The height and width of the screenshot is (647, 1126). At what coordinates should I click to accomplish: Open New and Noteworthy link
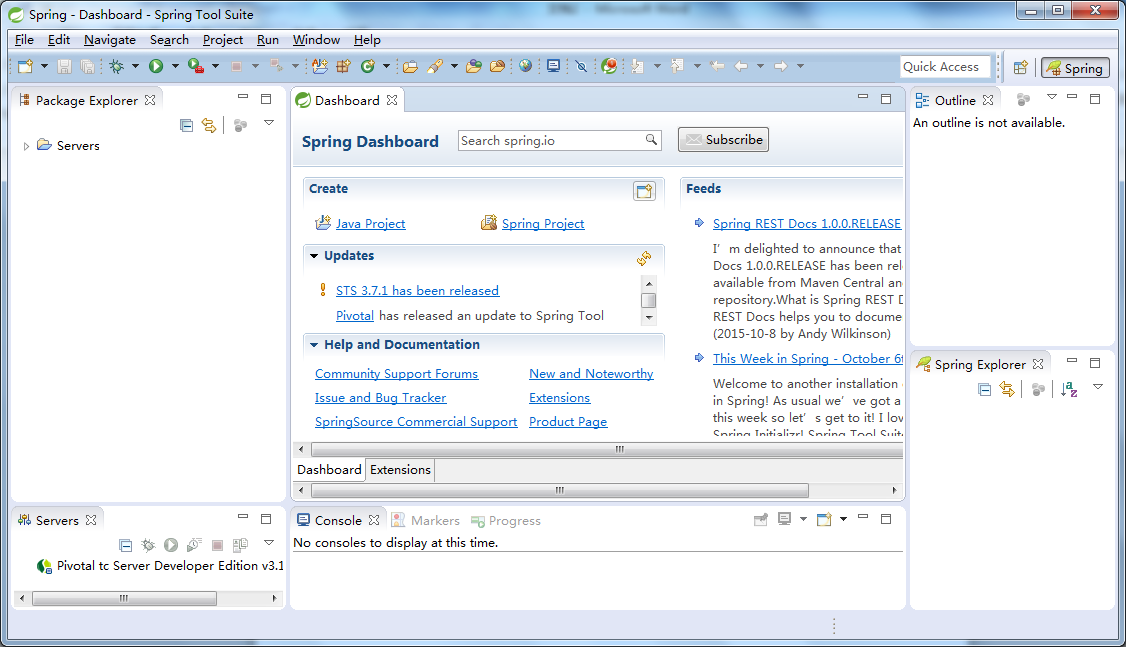[x=591, y=373]
